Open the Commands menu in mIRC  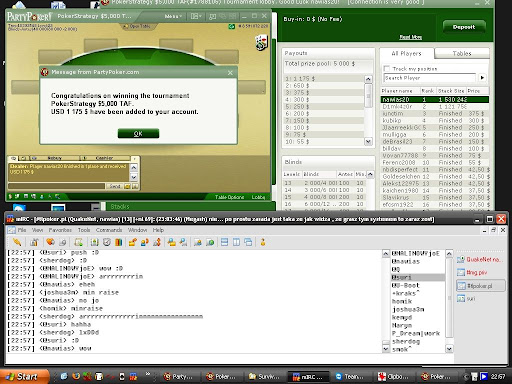click(x=109, y=230)
